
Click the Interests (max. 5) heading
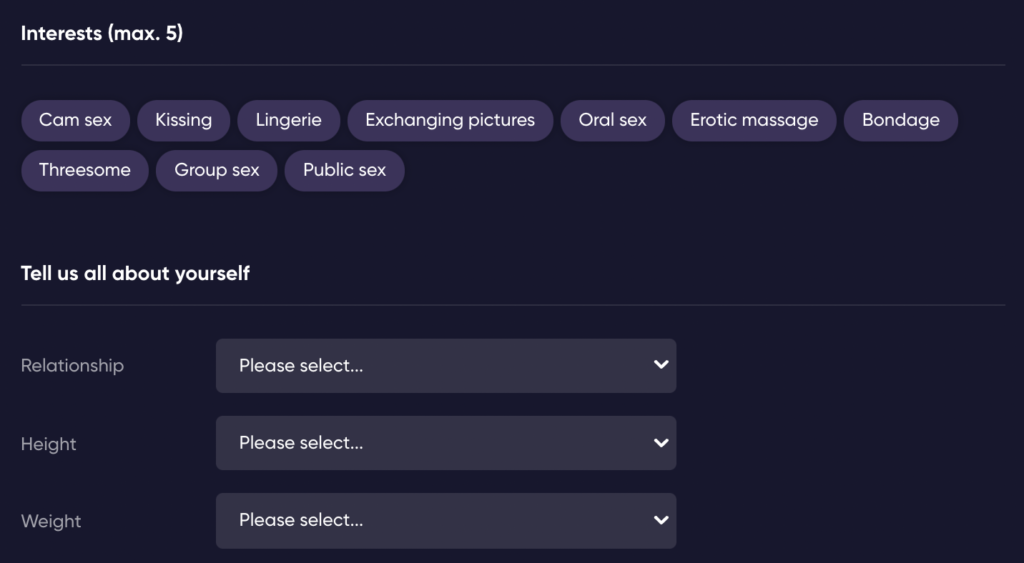coord(102,33)
